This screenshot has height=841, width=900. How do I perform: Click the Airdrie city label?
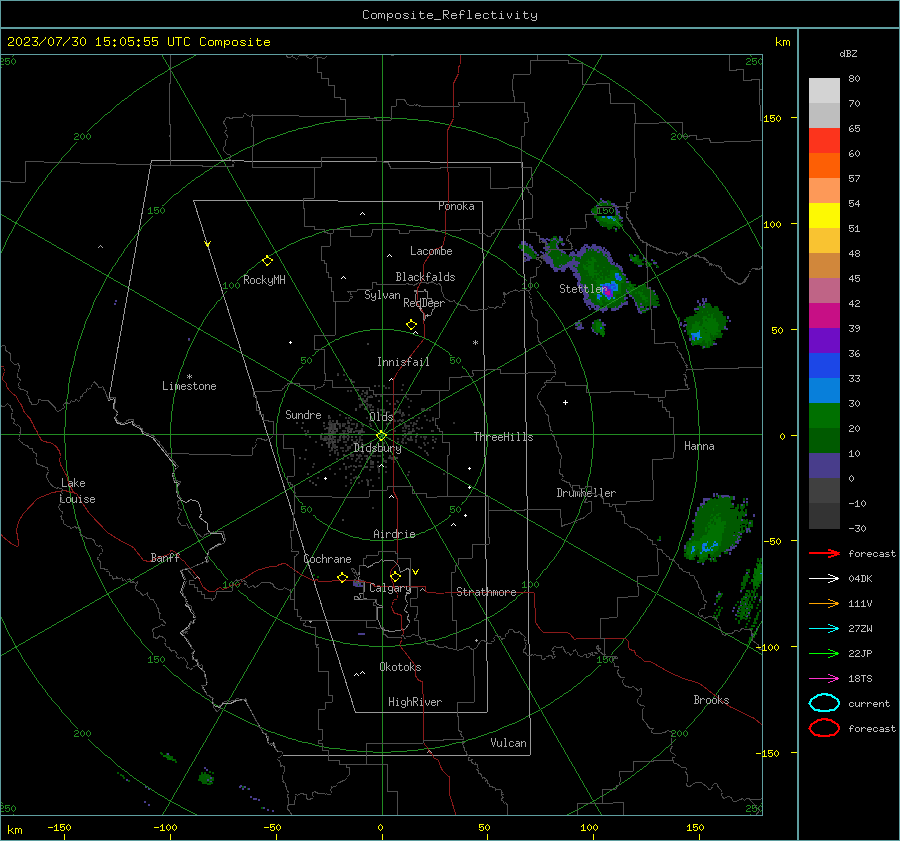pyautogui.click(x=394, y=534)
